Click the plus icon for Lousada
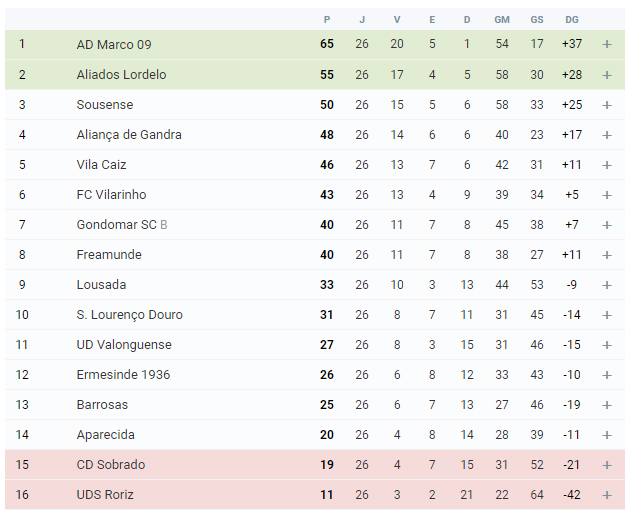Screen dimensions: 631x517 607,285
